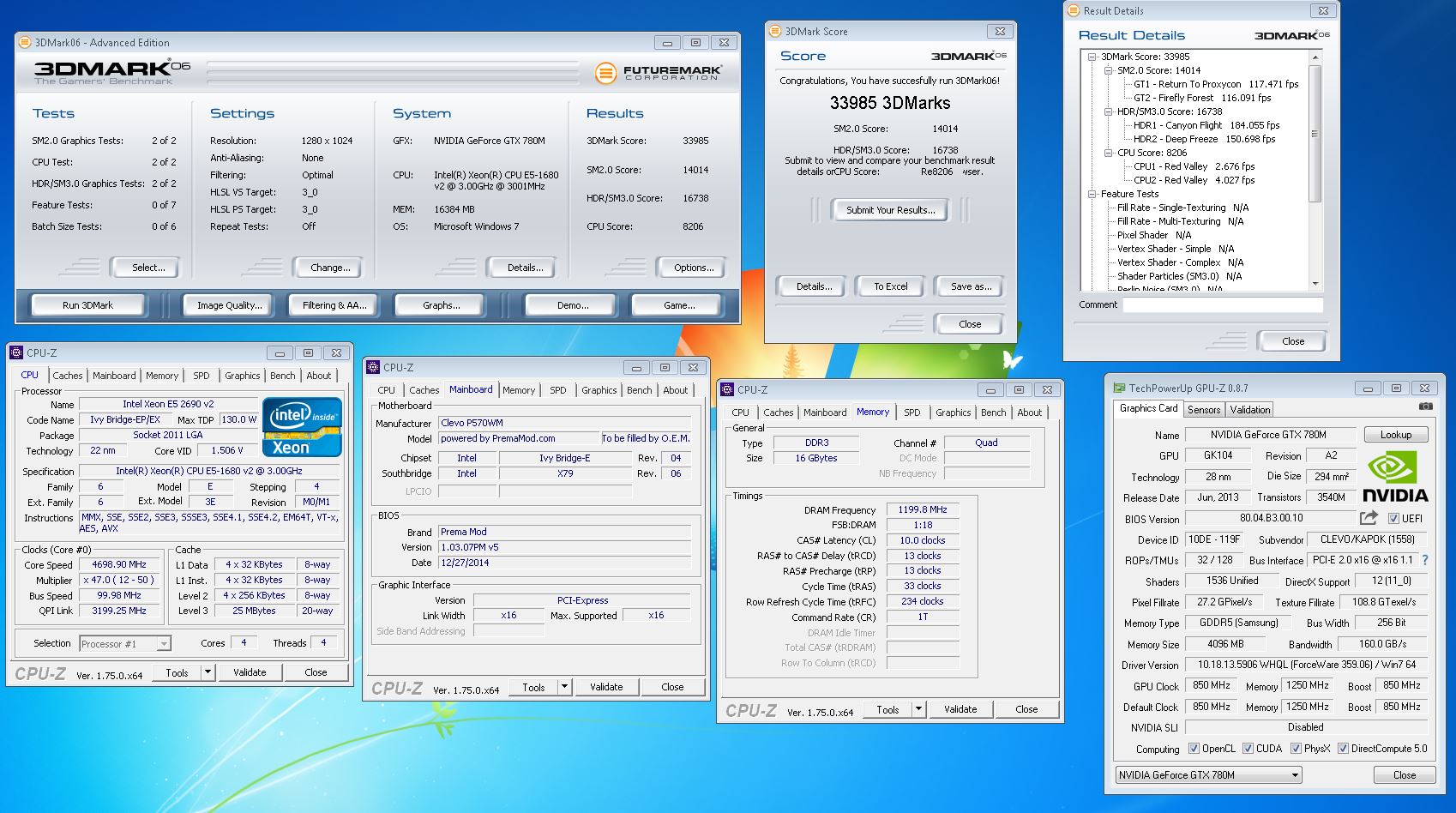
Task: Click the GPU-Z title bar icon
Action: tap(1119, 388)
